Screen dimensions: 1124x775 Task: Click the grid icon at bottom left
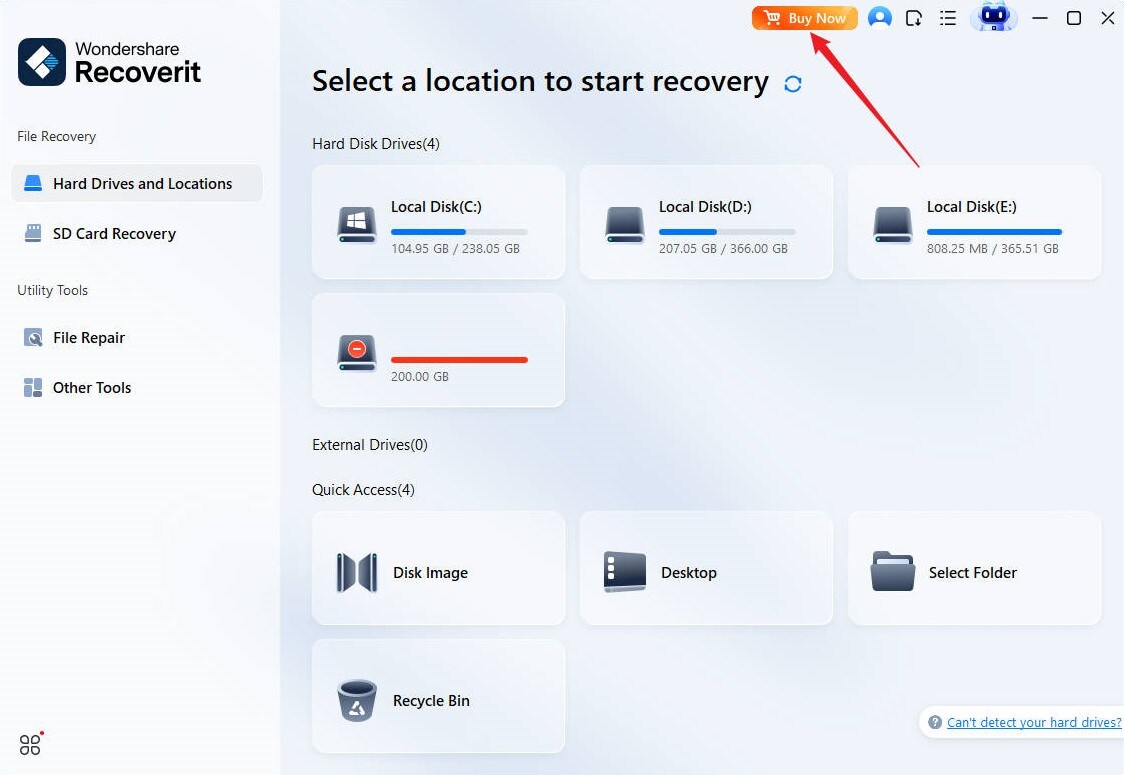coord(30,744)
